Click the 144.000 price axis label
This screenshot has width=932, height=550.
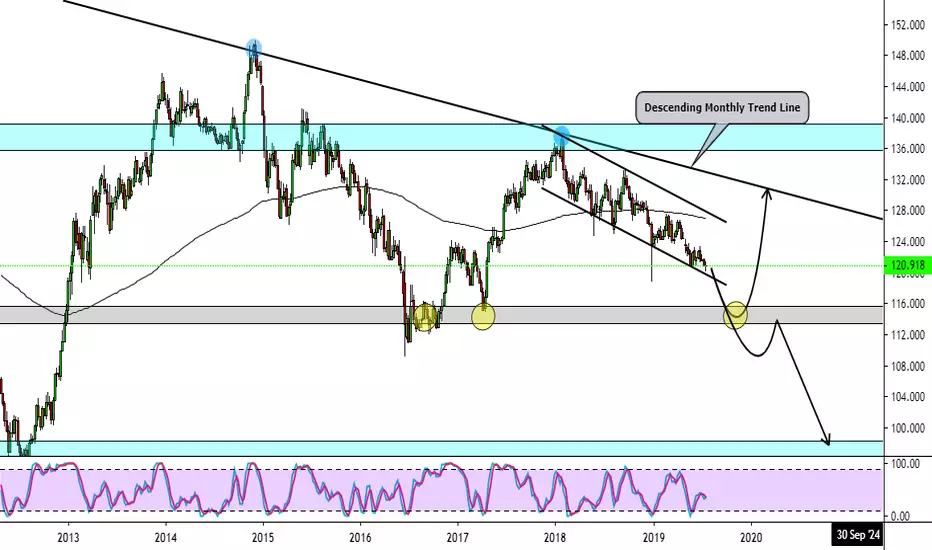coord(908,87)
